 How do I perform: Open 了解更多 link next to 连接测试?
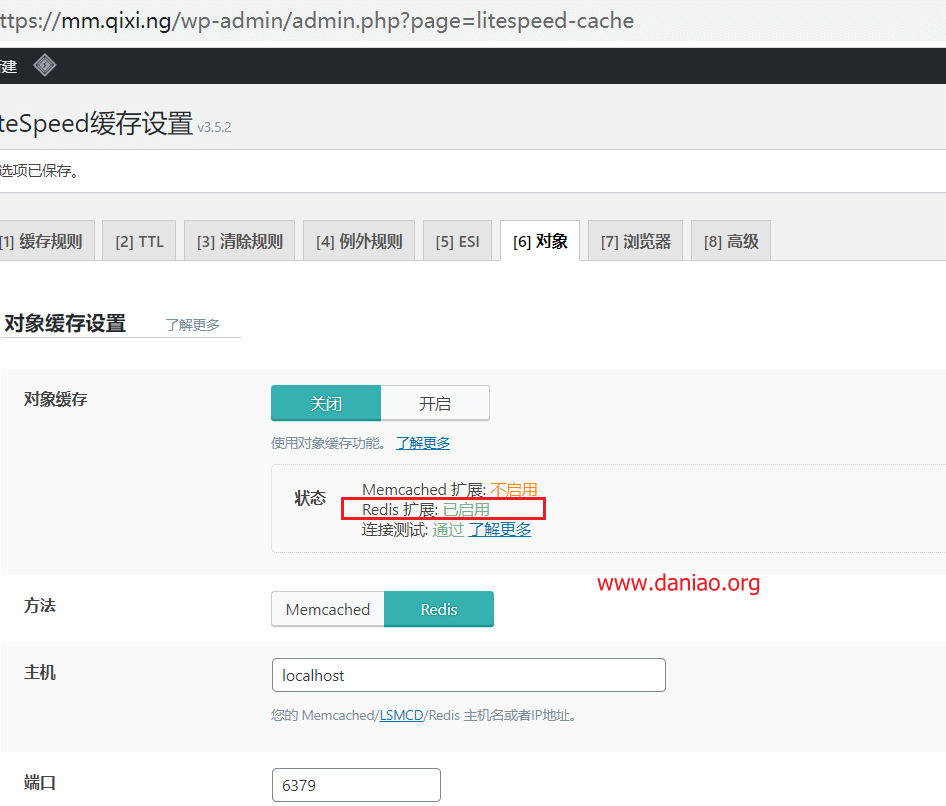tap(500, 530)
